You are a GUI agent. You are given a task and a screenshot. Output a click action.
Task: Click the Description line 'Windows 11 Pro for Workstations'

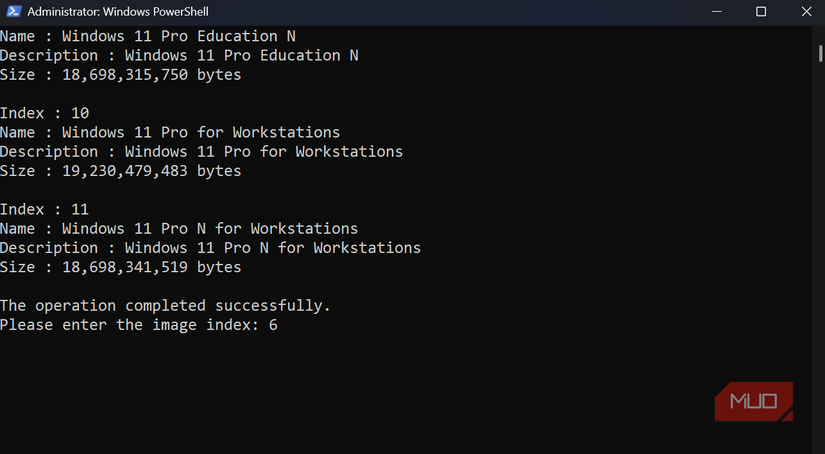click(201, 152)
